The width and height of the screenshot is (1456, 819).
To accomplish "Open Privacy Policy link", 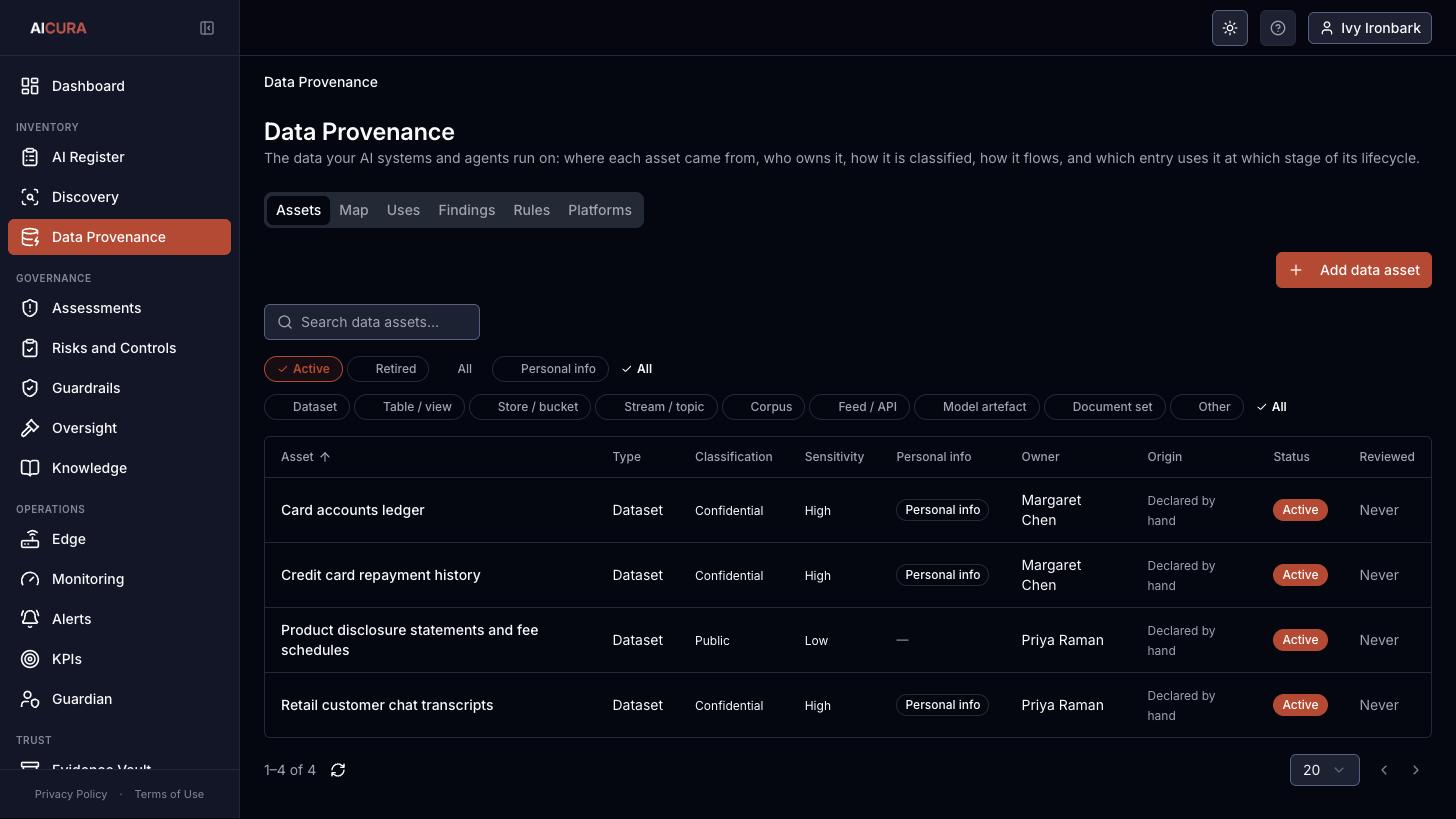I will click(x=71, y=794).
